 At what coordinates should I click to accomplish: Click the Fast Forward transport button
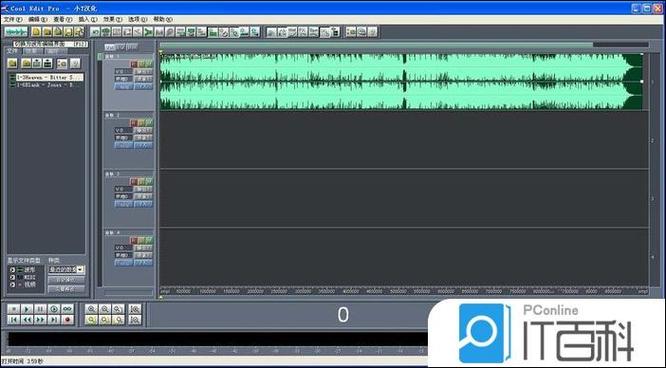(40, 320)
